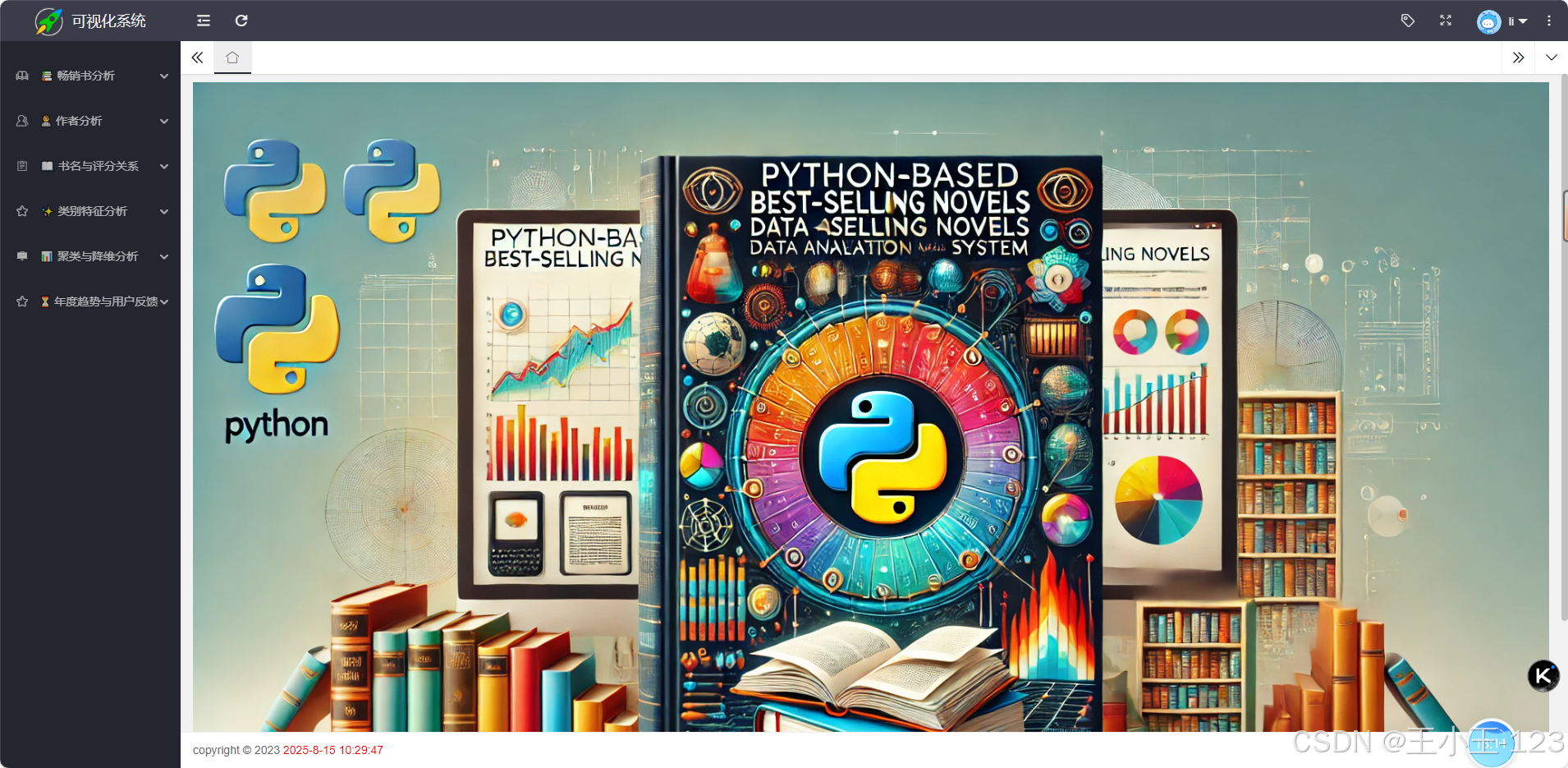Click the K circle button at bottom right
Screen dimensions: 1568x768
1543,675
